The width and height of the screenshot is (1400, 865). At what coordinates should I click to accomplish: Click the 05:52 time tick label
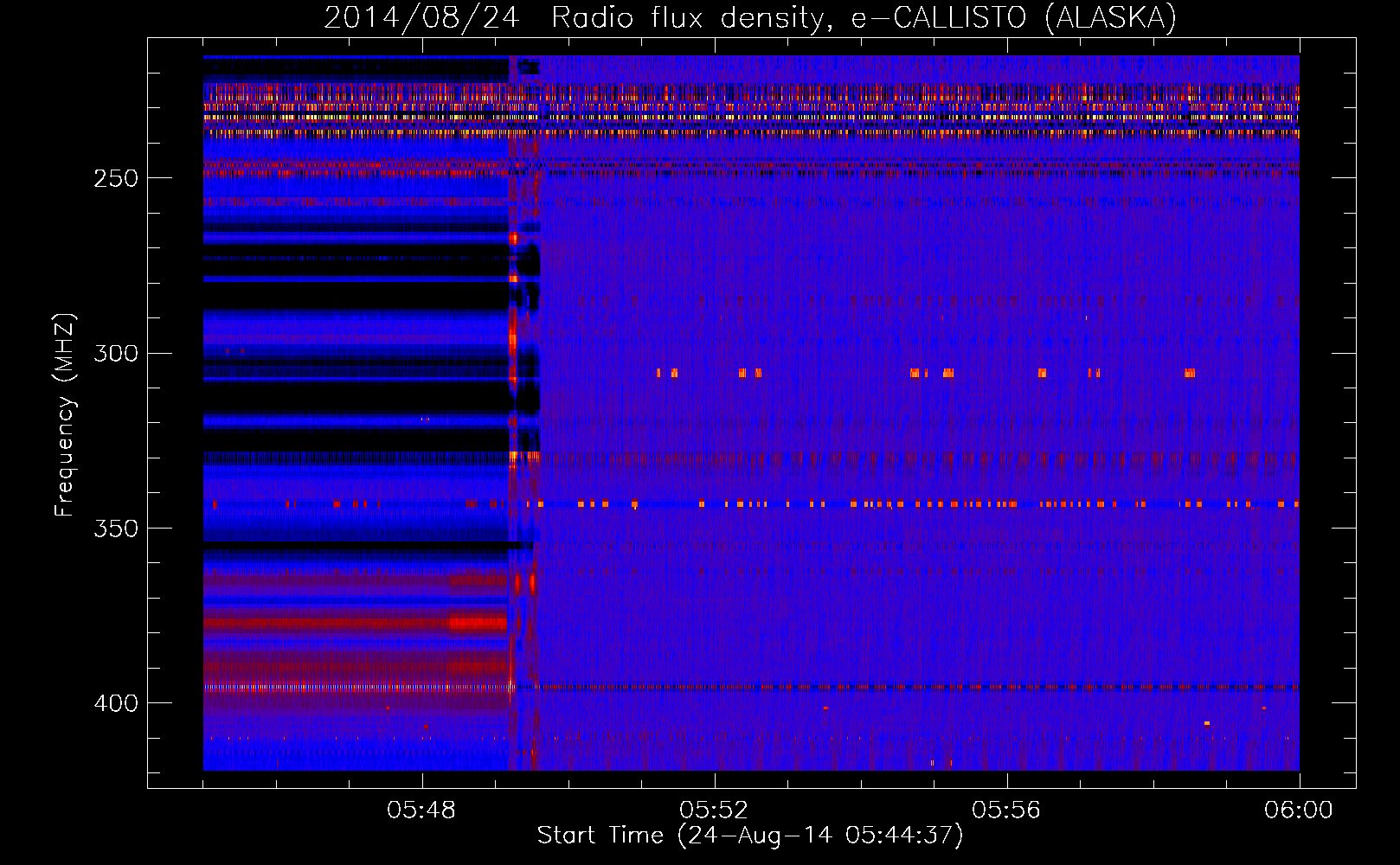tap(714, 811)
